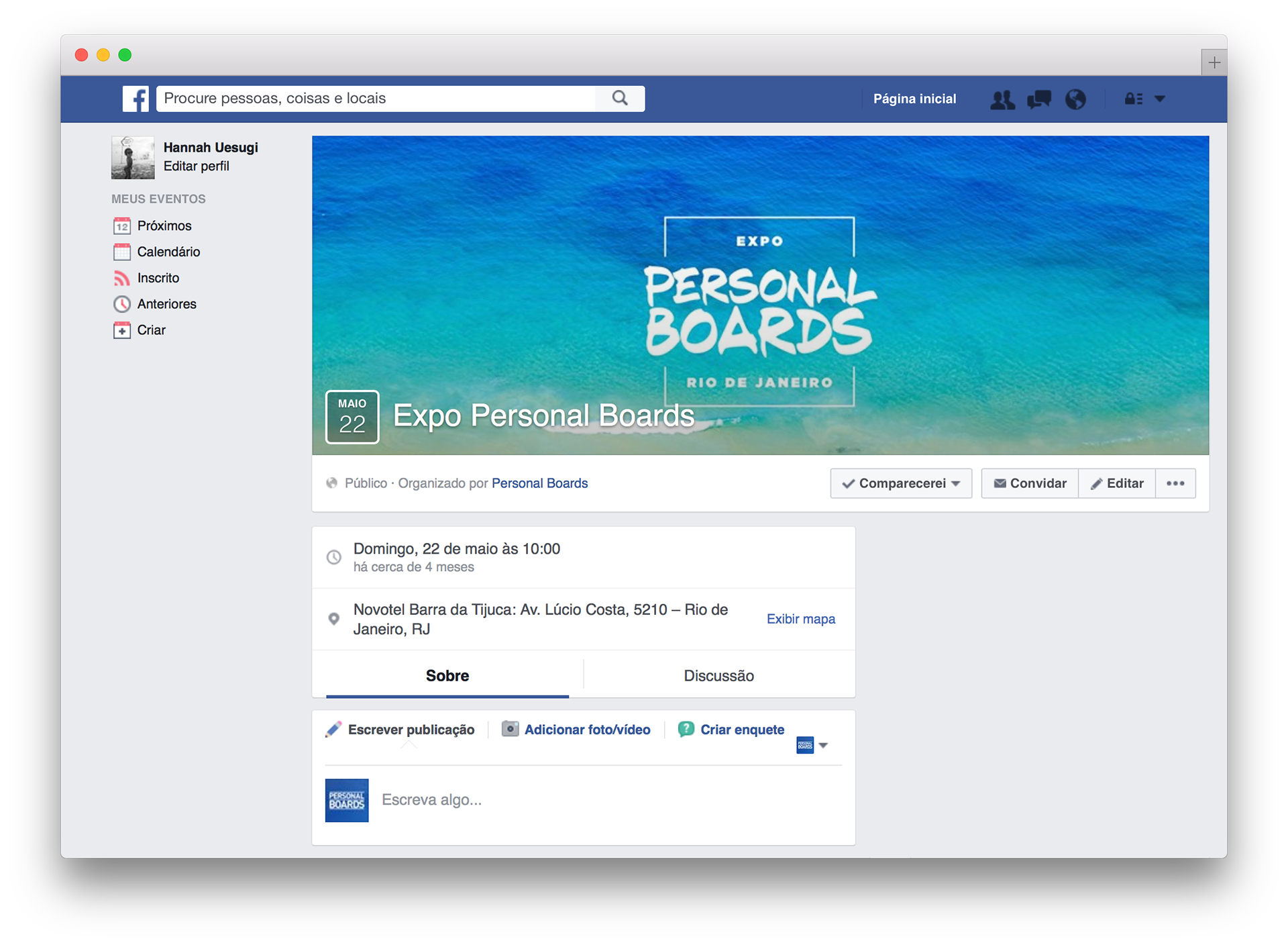Open Inscrito events

click(x=158, y=278)
